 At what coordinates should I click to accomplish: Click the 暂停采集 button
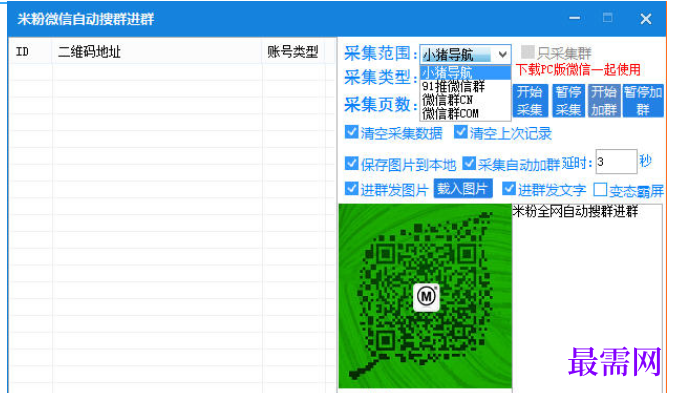[x=569, y=101]
